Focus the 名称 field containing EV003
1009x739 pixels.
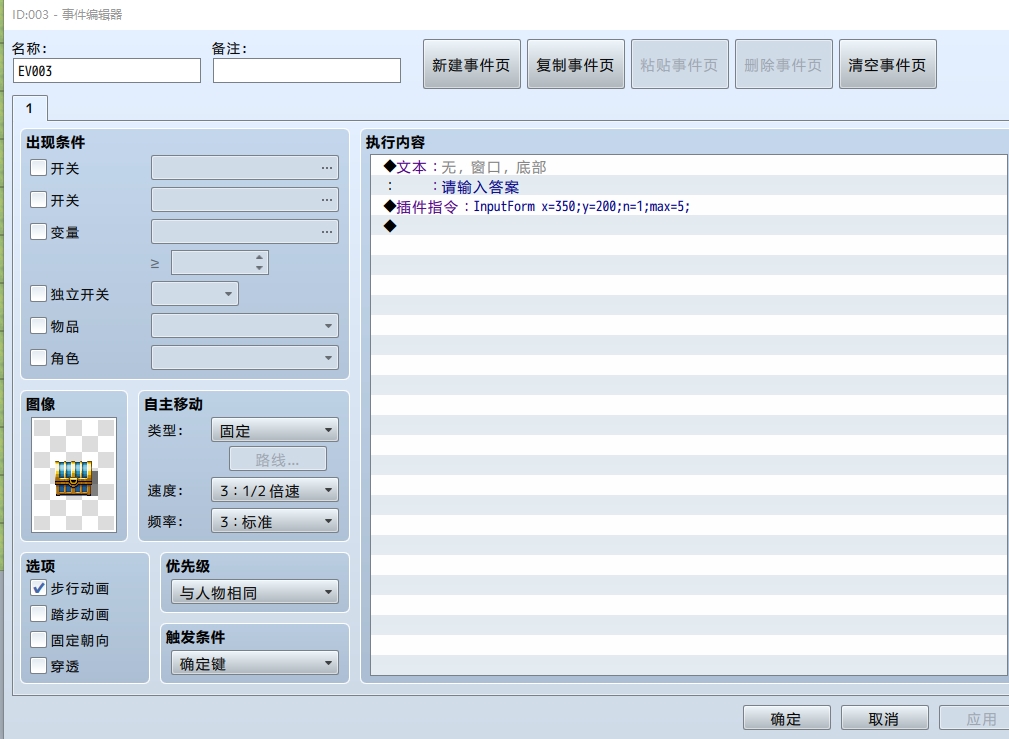coord(107,71)
